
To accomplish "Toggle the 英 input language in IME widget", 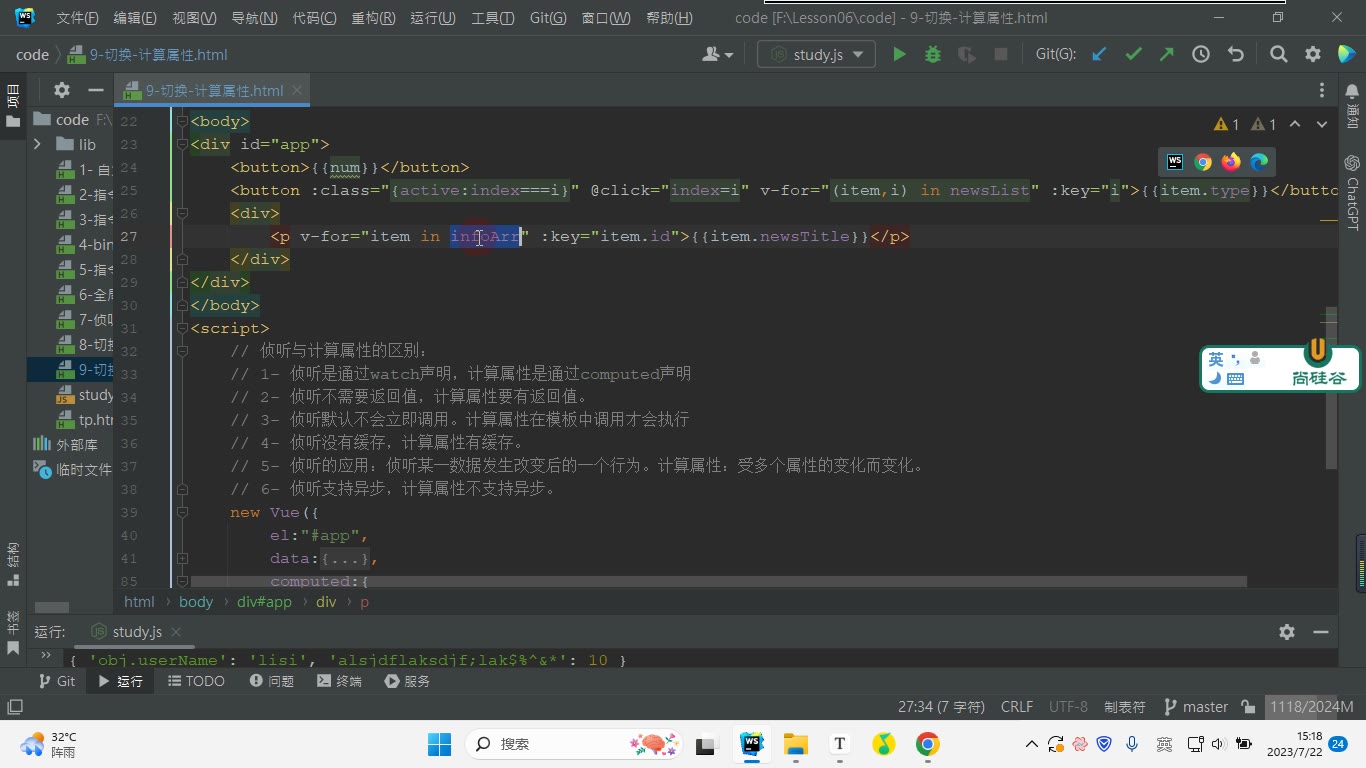I will click(x=1216, y=360).
